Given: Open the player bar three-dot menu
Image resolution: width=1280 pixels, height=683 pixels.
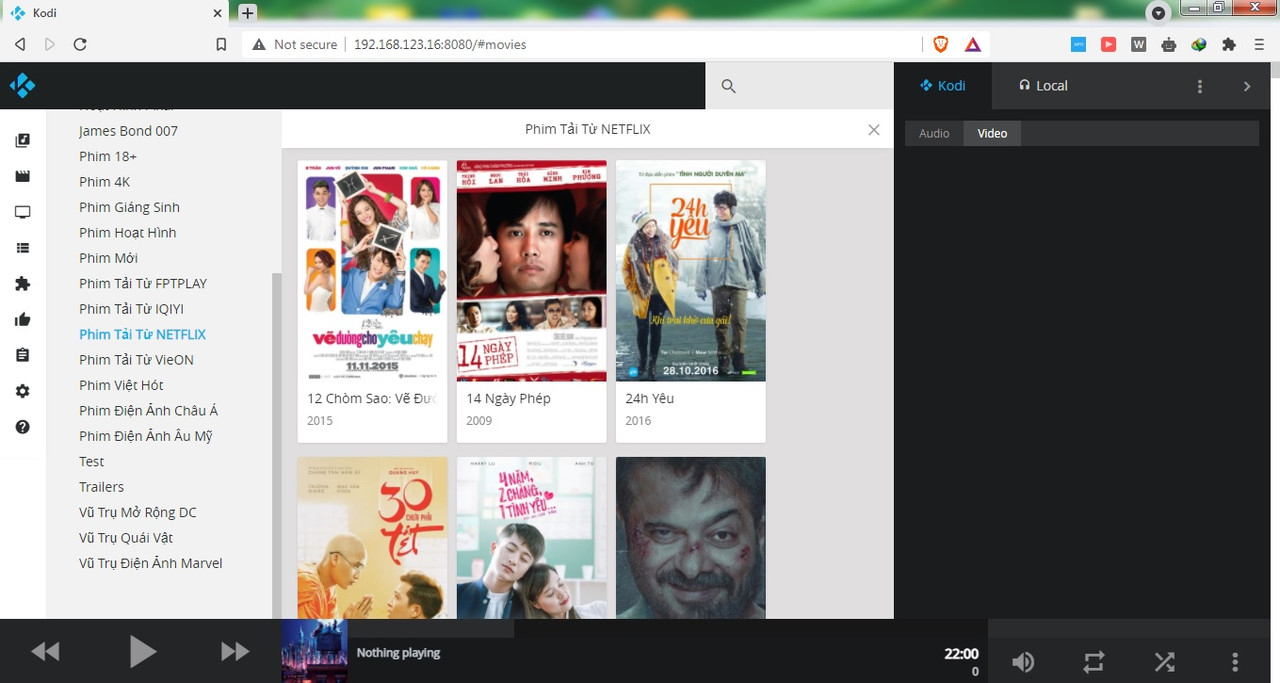Looking at the screenshot, I should tap(1235, 661).
